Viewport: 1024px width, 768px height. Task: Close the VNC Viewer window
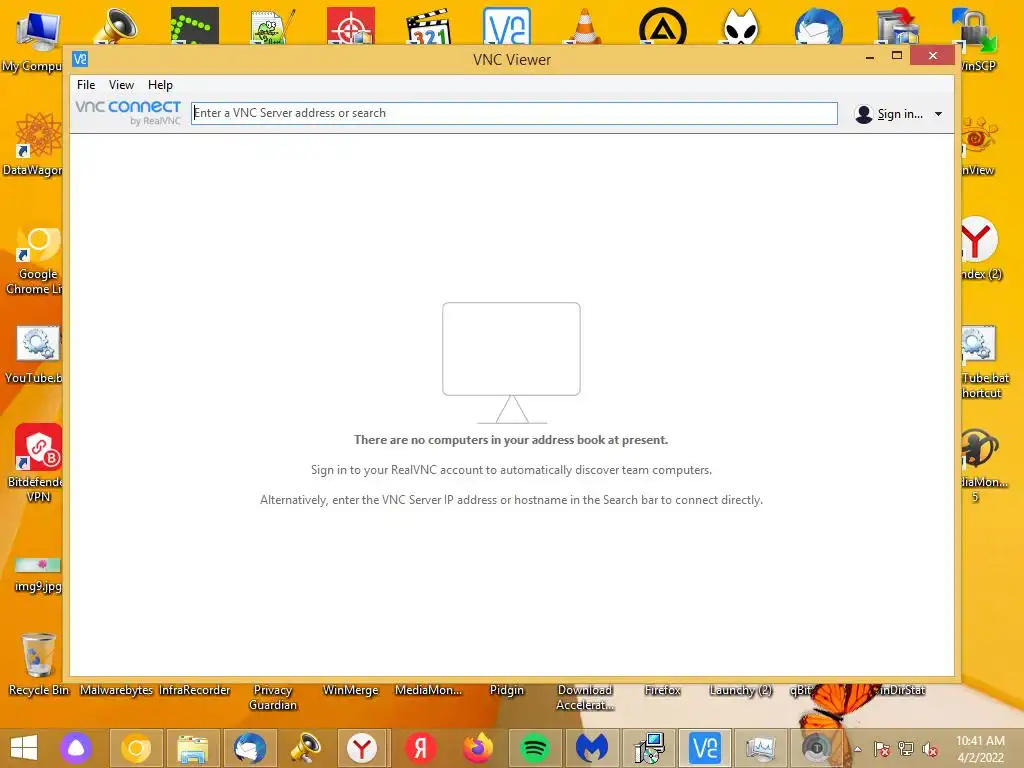click(933, 56)
